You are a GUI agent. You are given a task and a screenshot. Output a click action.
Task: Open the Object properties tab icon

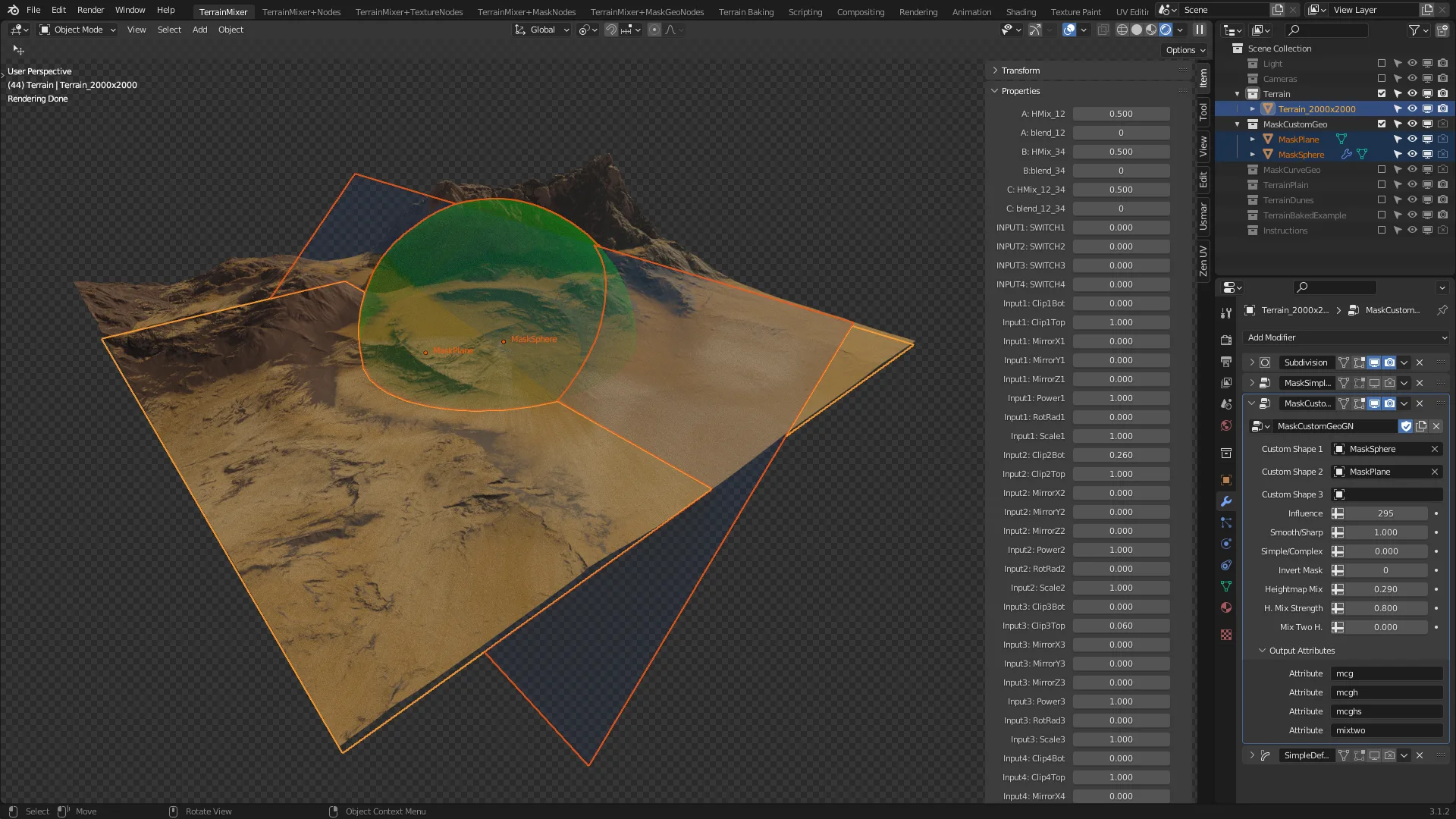(x=1226, y=480)
